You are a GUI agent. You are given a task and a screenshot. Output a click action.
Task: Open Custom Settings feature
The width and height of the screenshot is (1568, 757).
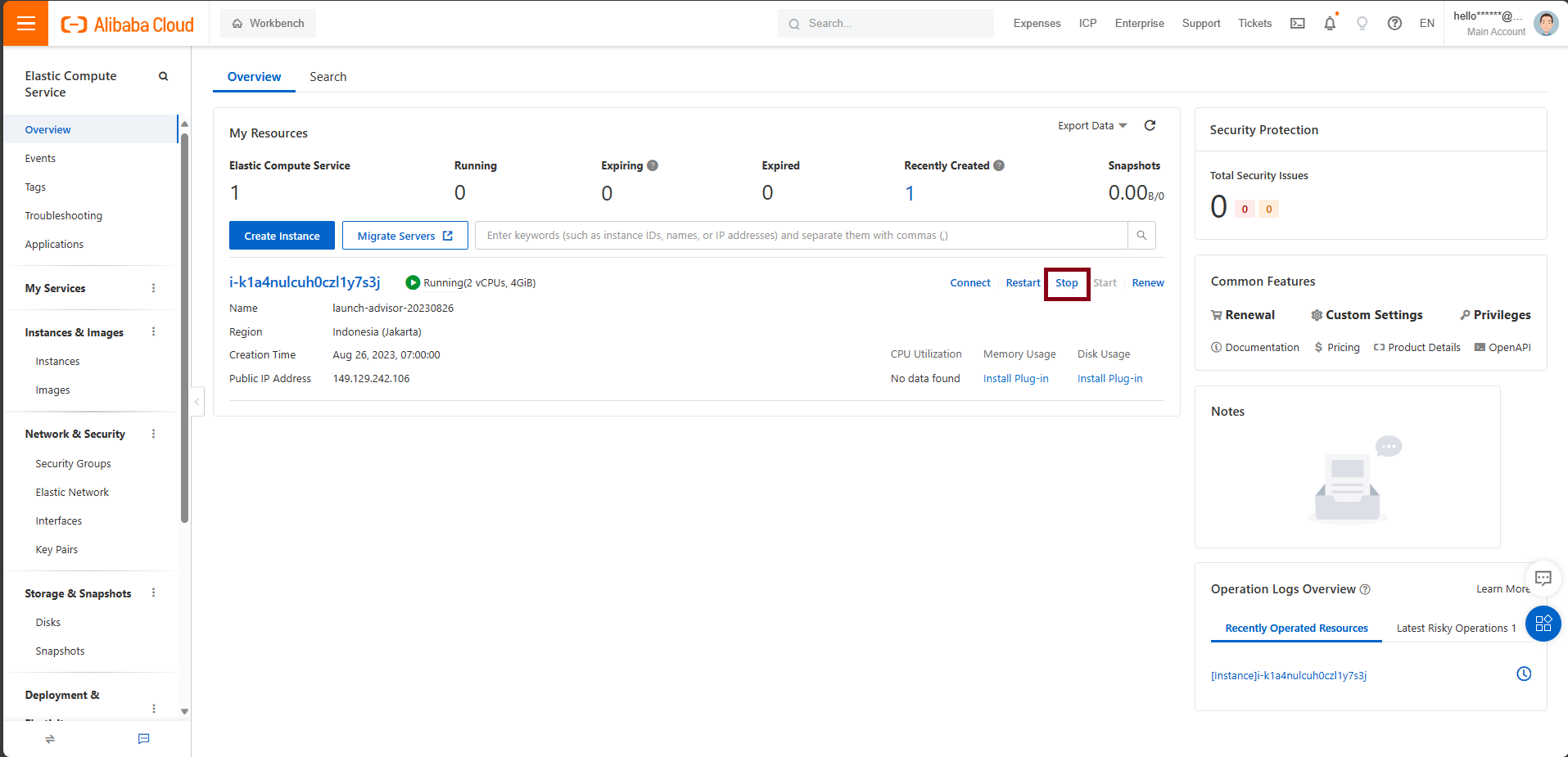(x=1367, y=315)
